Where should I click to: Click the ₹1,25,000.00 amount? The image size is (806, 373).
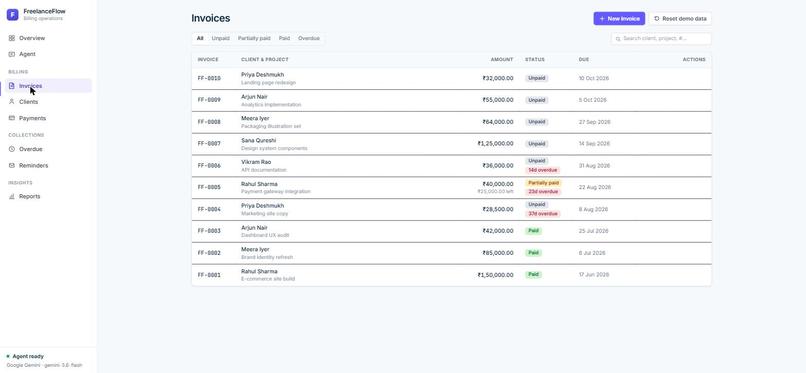(x=496, y=144)
